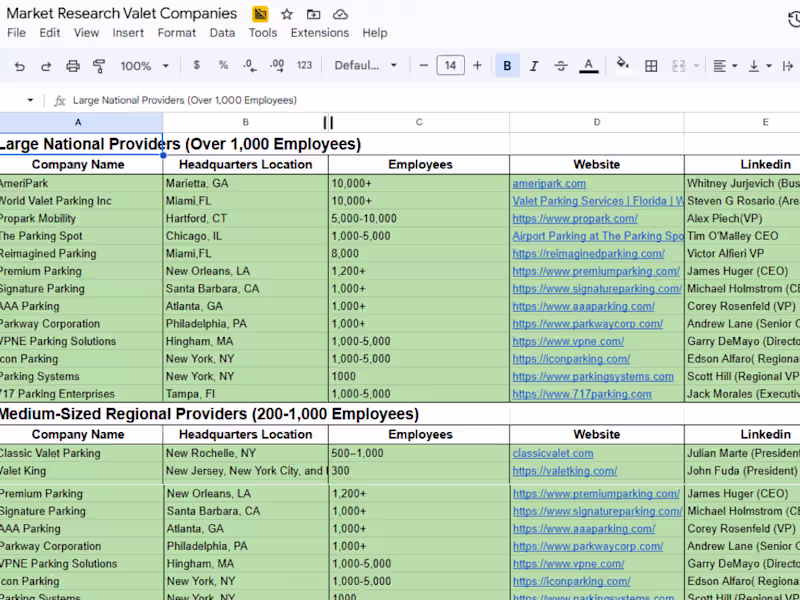This screenshot has height=600, width=800.
Task: Toggle Strikethrough formatting
Action: (x=561, y=66)
